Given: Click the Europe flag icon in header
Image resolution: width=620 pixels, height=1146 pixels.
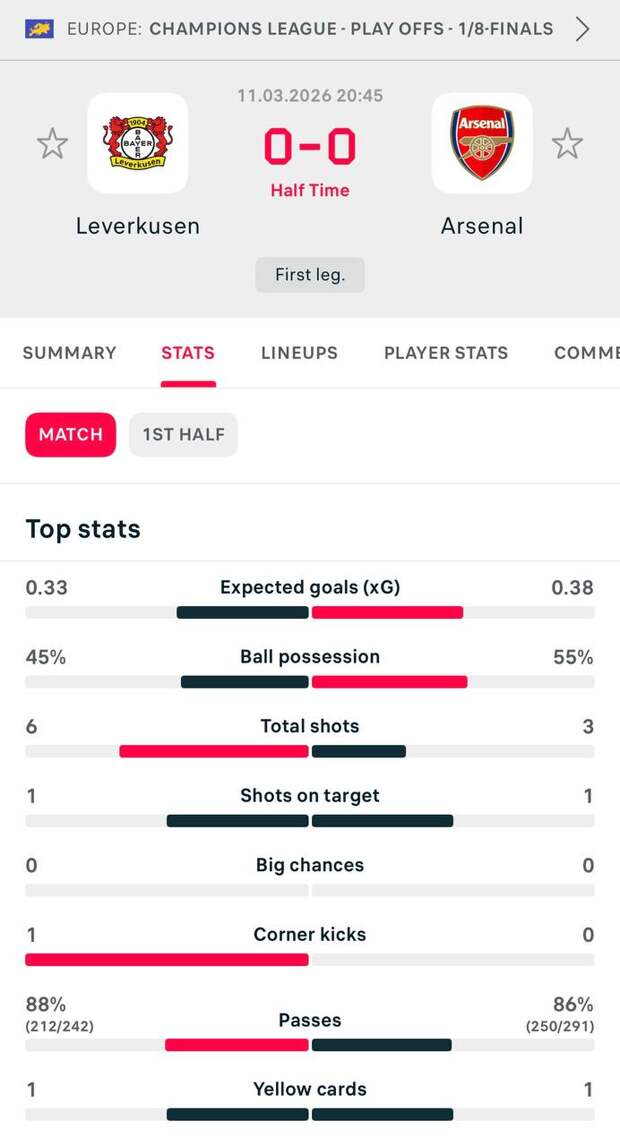Looking at the screenshot, I should pos(40,28).
